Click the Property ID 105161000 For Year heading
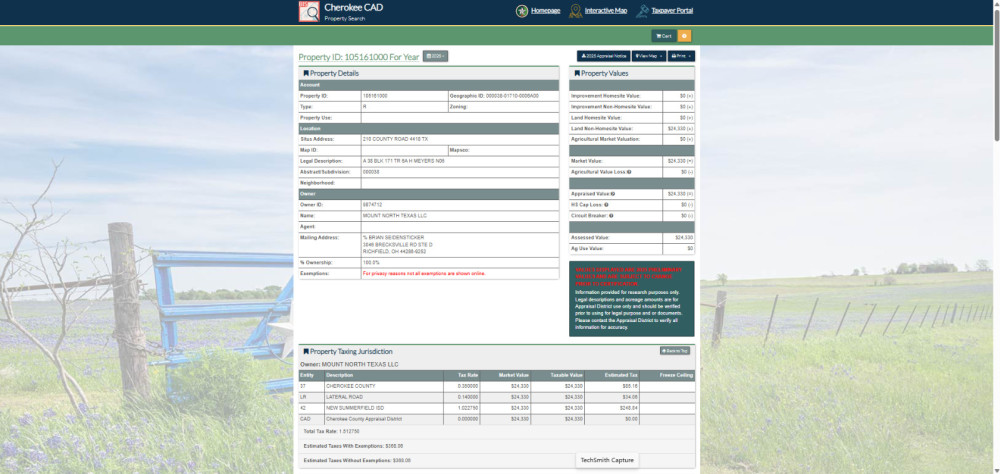This screenshot has width=1000, height=474. pos(359,57)
